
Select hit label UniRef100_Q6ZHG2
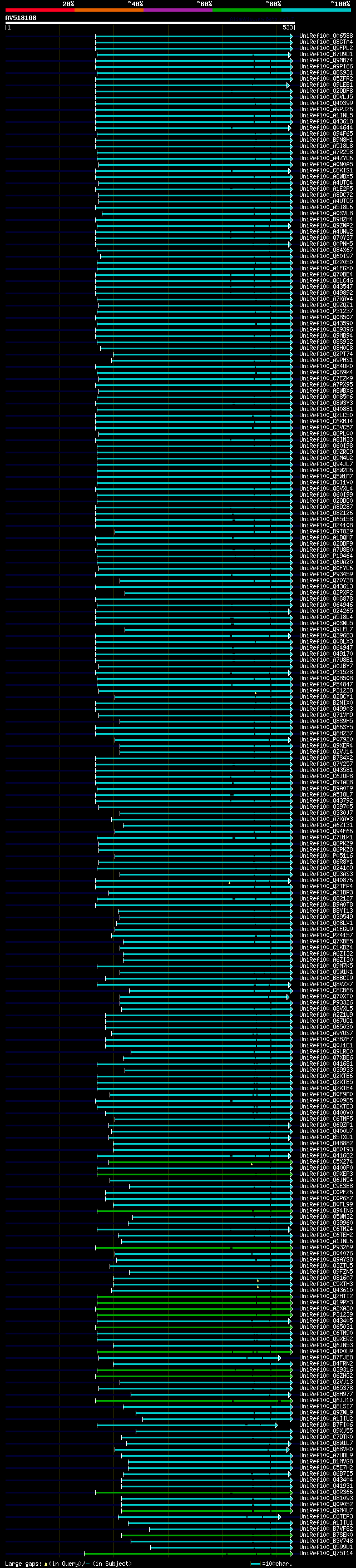(x=326, y=1376)
